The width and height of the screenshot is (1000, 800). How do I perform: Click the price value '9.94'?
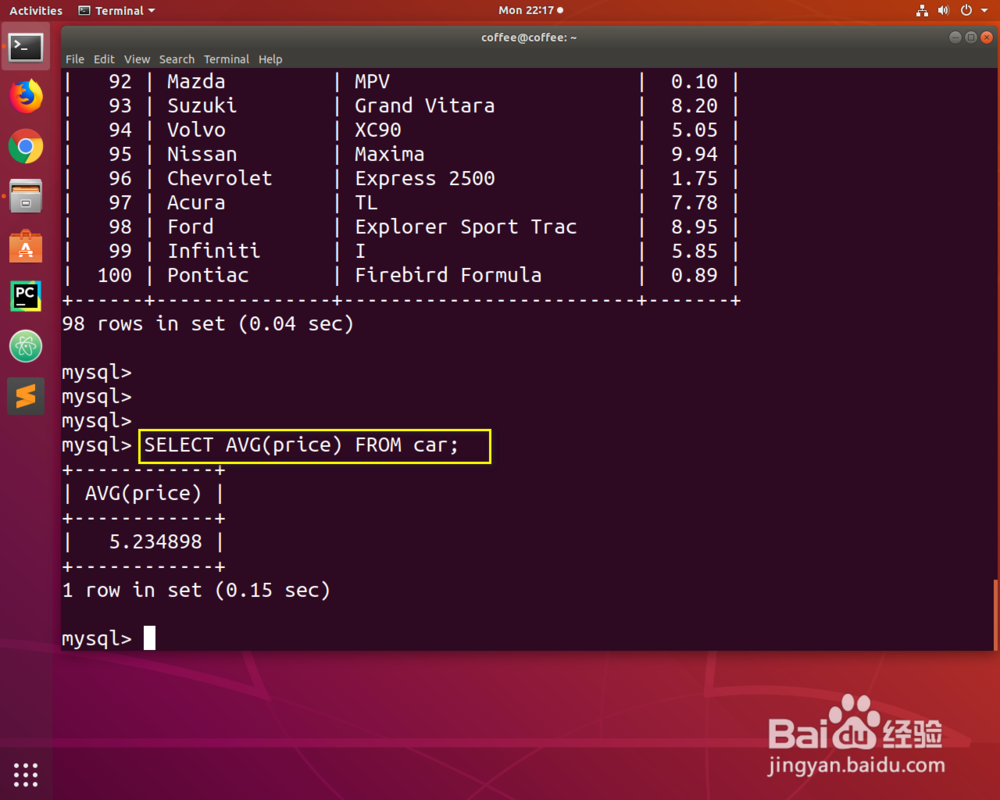click(694, 154)
